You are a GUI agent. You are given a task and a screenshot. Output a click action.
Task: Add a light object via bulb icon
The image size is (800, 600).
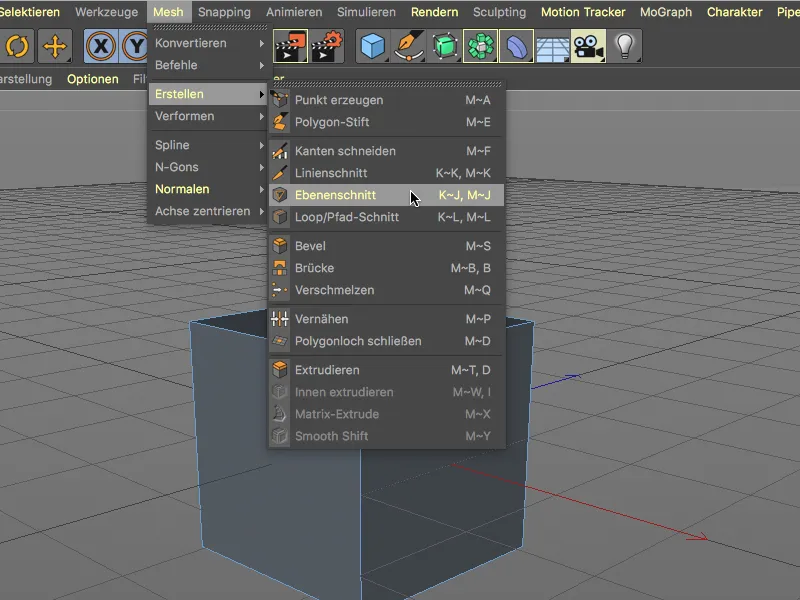coord(625,46)
